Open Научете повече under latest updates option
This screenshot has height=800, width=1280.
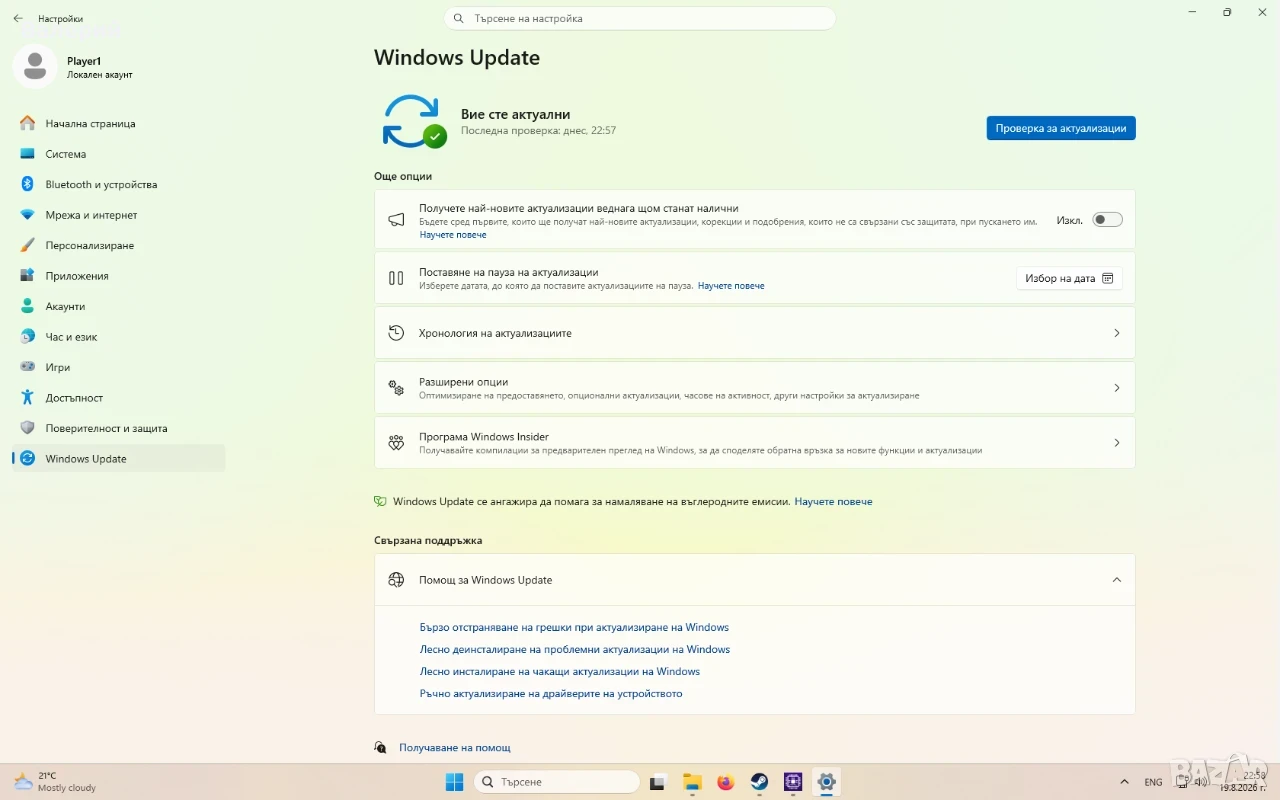pyautogui.click(x=453, y=235)
